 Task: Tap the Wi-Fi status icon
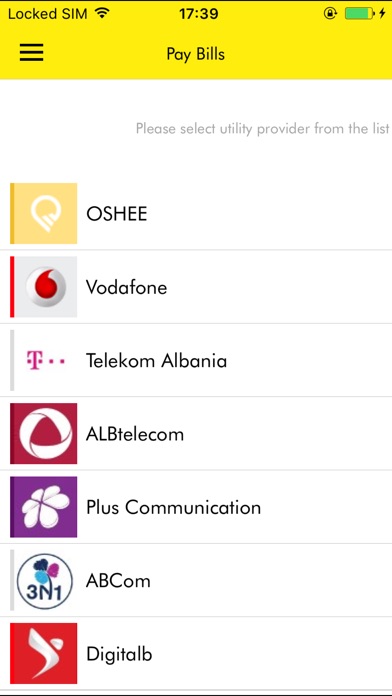(103, 14)
